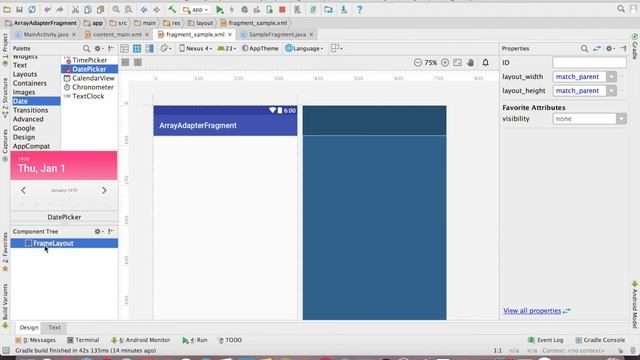The width and height of the screenshot is (640, 360).
Task: Click the Paste icon in toolbar
Action: pos(100,9)
